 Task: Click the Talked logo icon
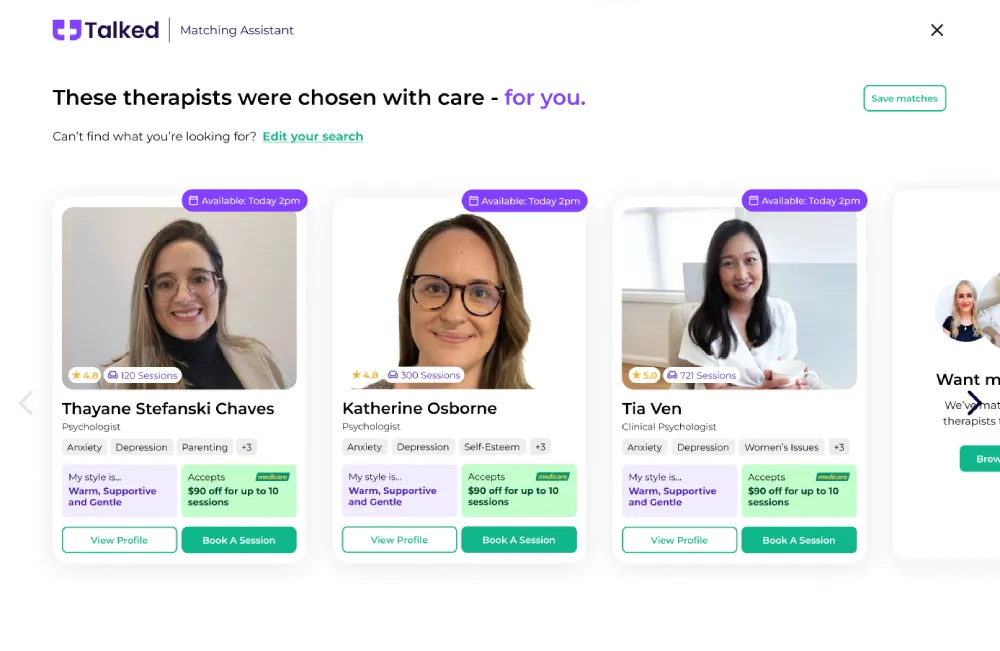coord(66,30)
